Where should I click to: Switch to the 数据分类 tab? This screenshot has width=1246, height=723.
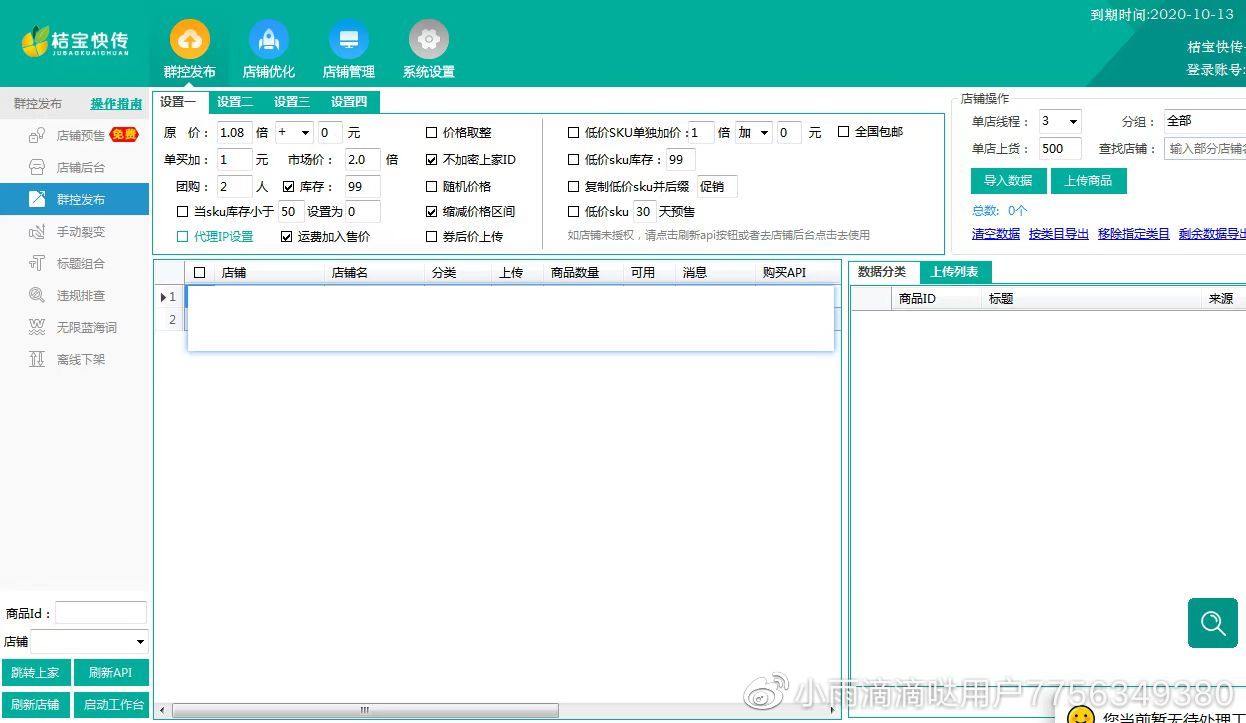(x=882, y=272)
